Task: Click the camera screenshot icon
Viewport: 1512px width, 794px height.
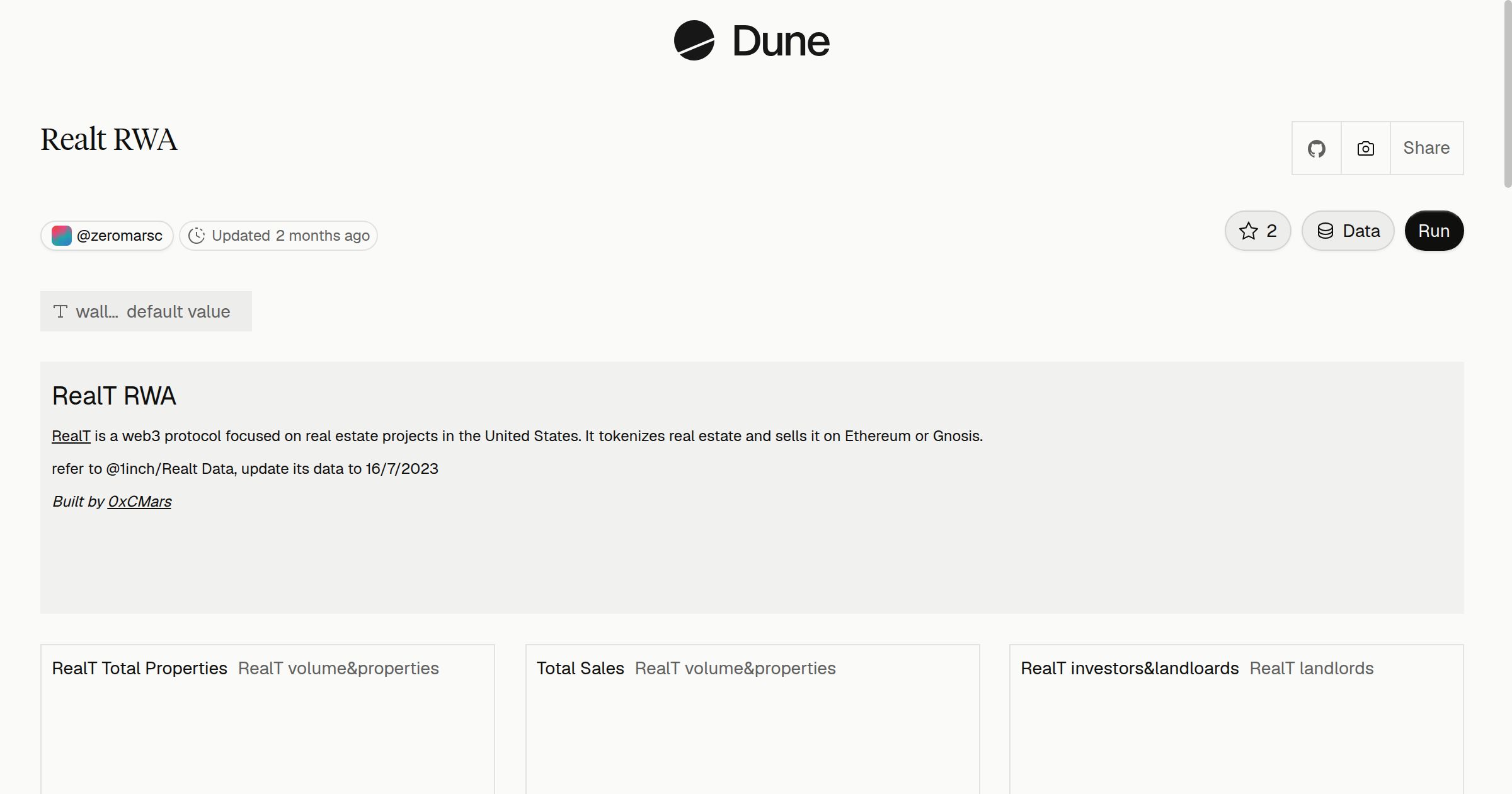Action: [1365, 148]
